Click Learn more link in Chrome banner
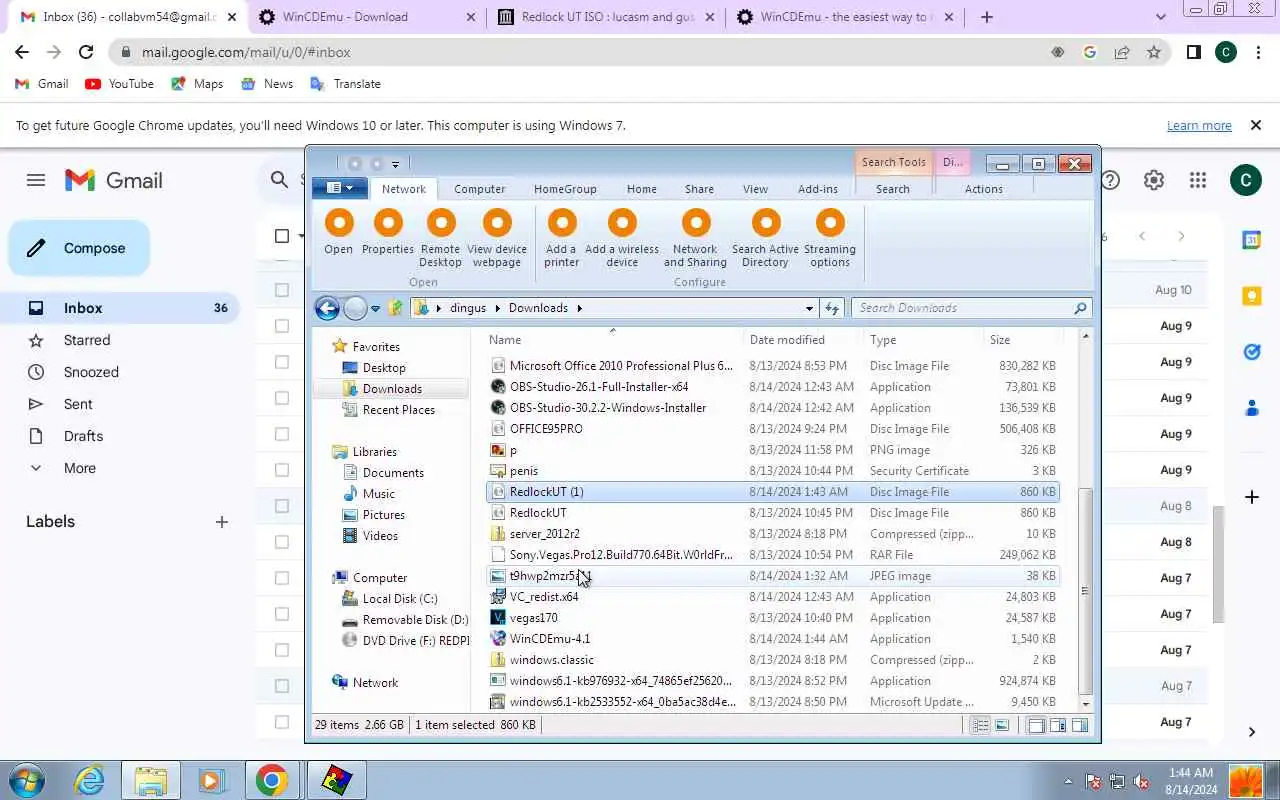Screen dimensions: 1280x800 tap(1199, 125)
